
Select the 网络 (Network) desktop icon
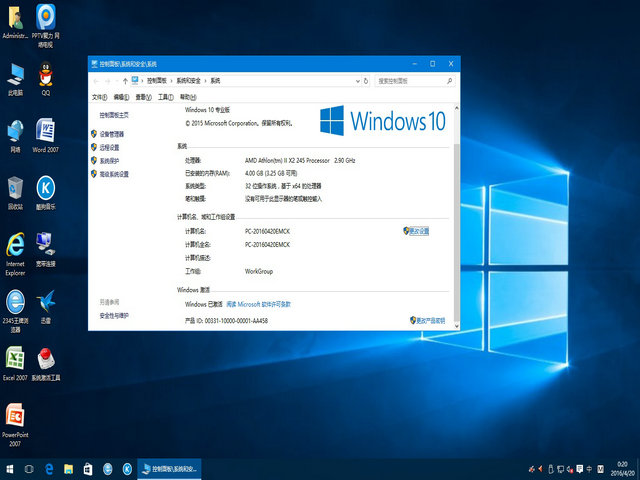tap(16, 136)
